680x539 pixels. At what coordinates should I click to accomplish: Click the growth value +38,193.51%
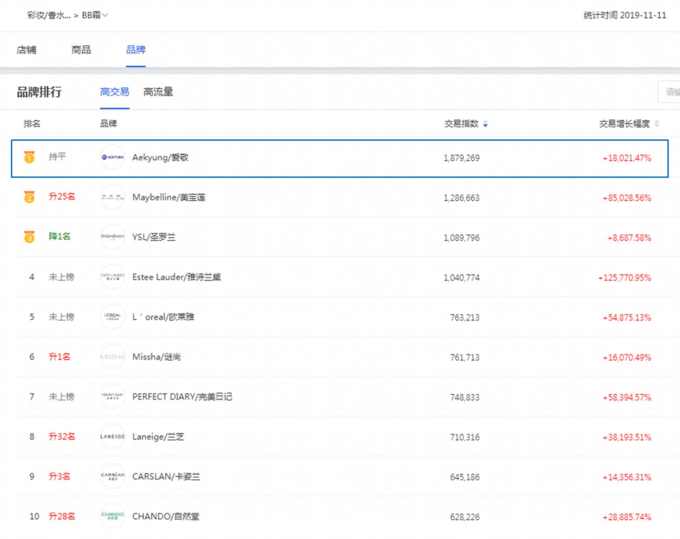[x=627, y=437]
